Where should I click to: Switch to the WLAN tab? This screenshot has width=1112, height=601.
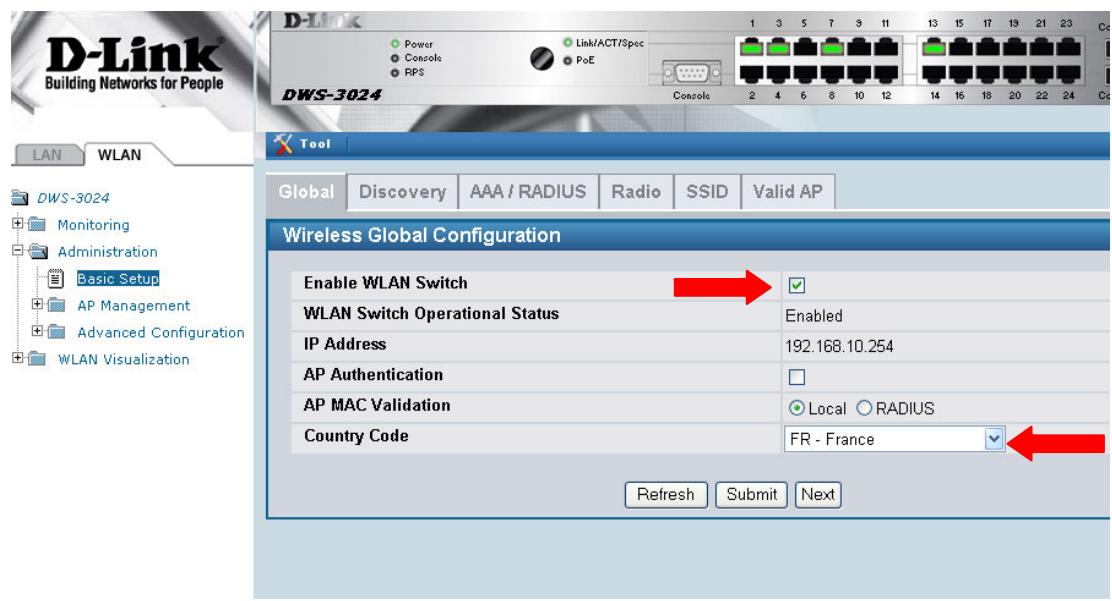click(120, 155)
